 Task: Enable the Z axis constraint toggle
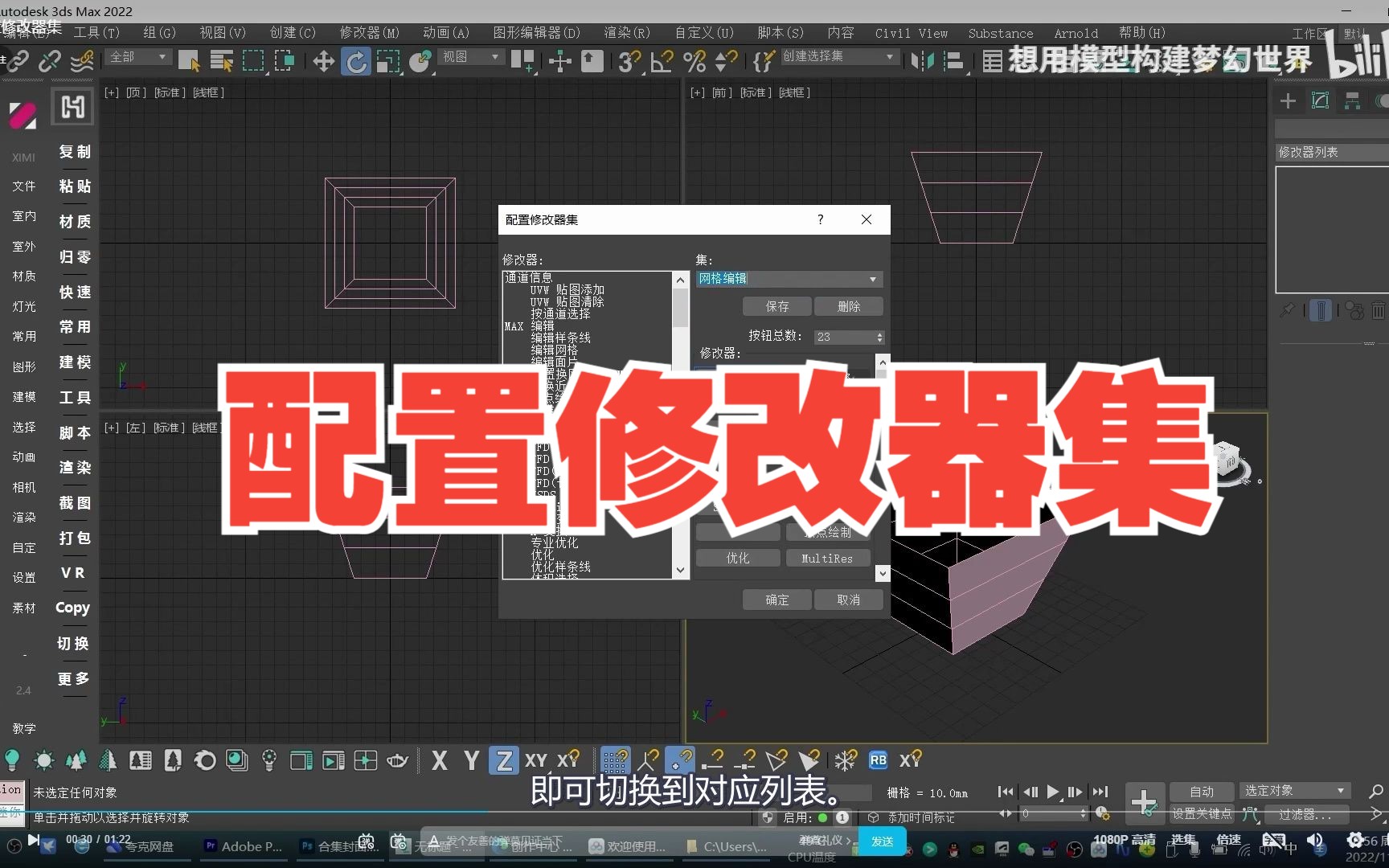click(504, 760)
